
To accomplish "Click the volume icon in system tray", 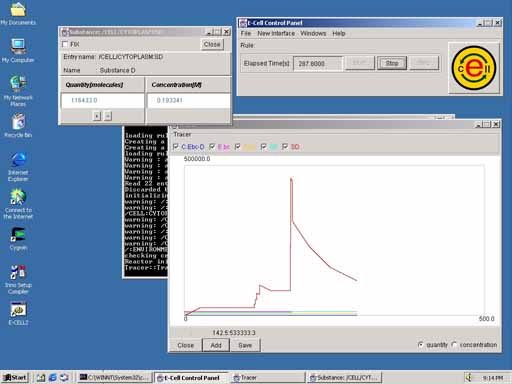I will point(469,377).
